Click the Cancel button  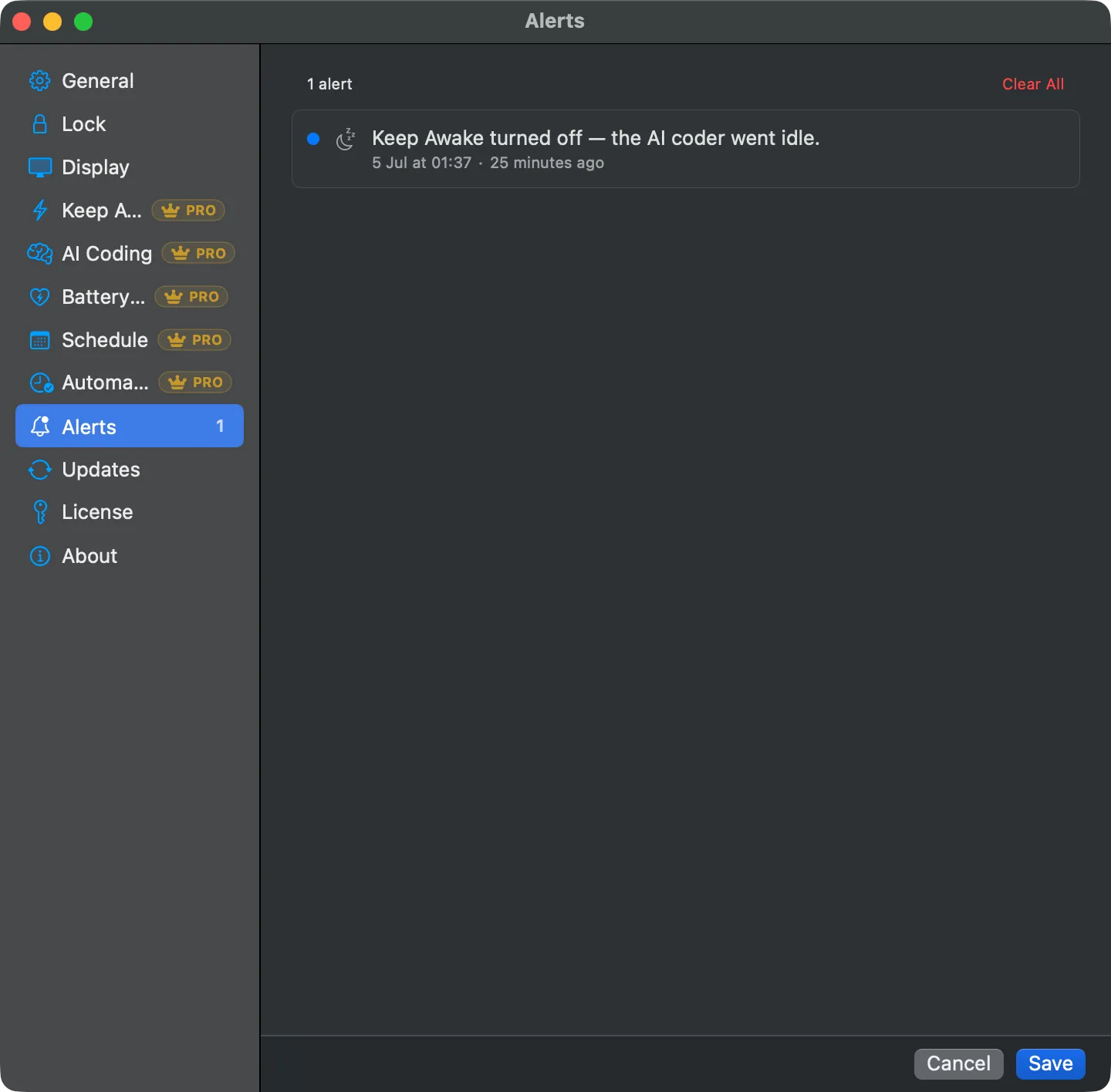[958, 1064]
